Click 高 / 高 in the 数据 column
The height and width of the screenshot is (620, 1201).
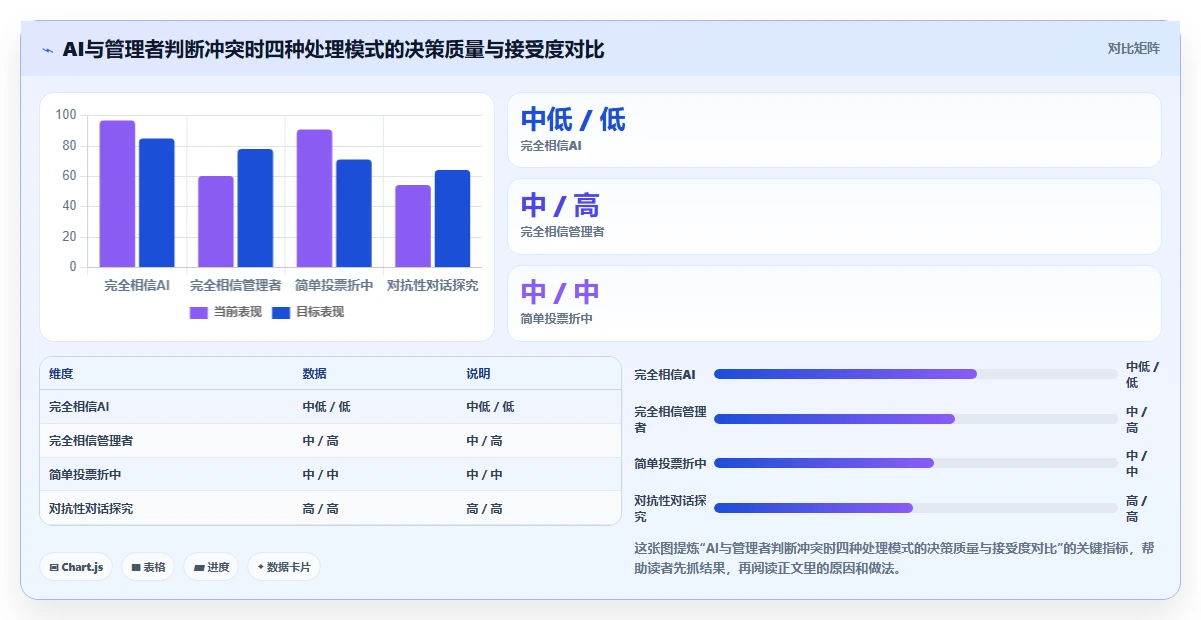321,509
